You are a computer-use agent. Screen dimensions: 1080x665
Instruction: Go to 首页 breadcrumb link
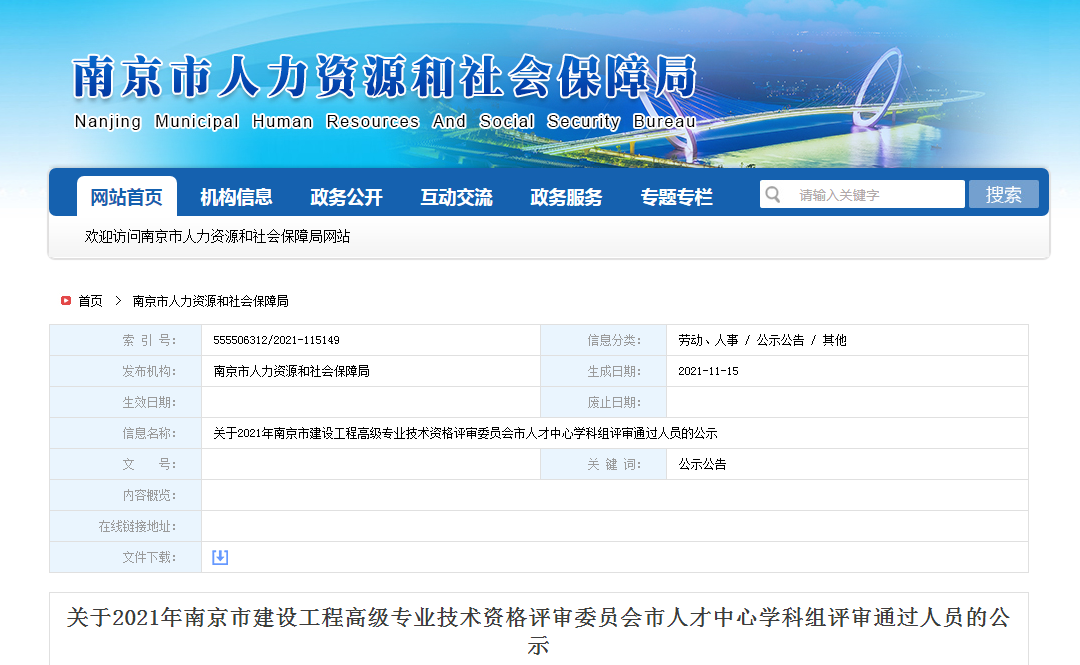pos(90,301)
